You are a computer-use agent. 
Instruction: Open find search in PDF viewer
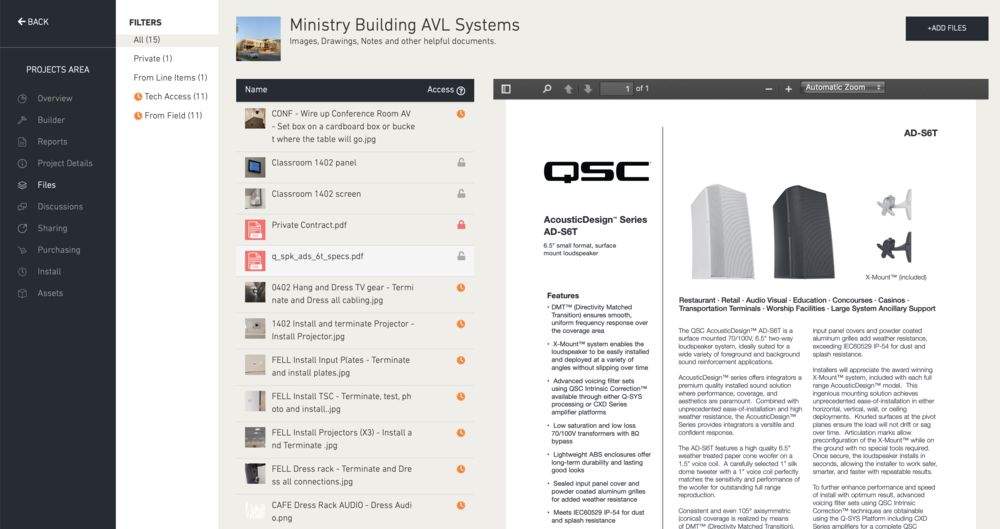(547, 89)
